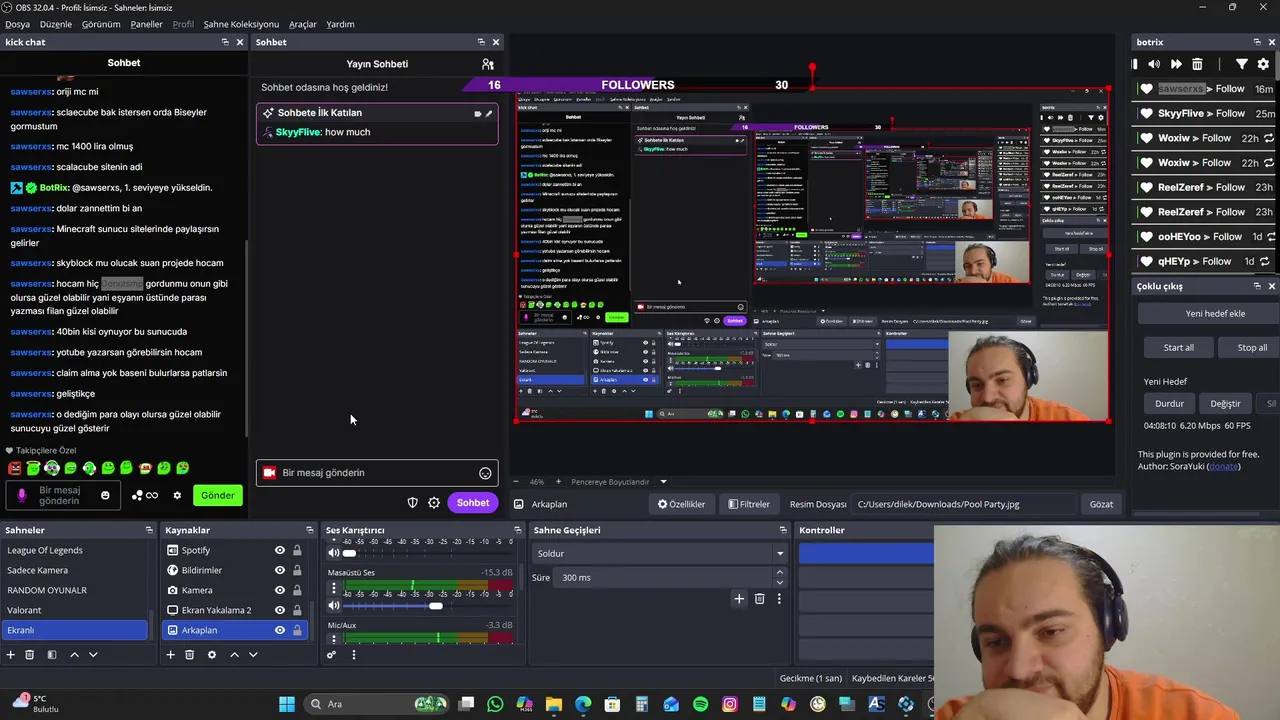This screenshot has width=1280, height=720.
Task: Move source up arrow in Kaynaklar
Action: tap(234, 655)
